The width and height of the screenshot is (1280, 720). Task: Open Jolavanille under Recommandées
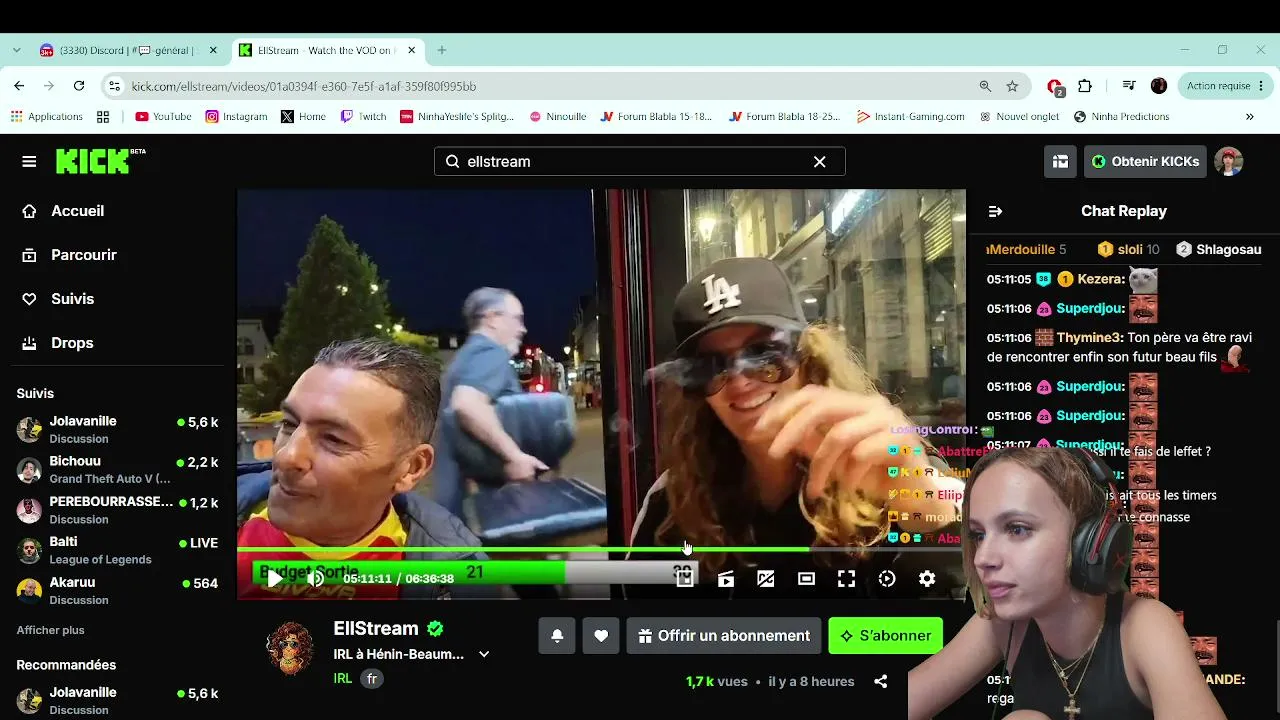click(x=118, y=700)
